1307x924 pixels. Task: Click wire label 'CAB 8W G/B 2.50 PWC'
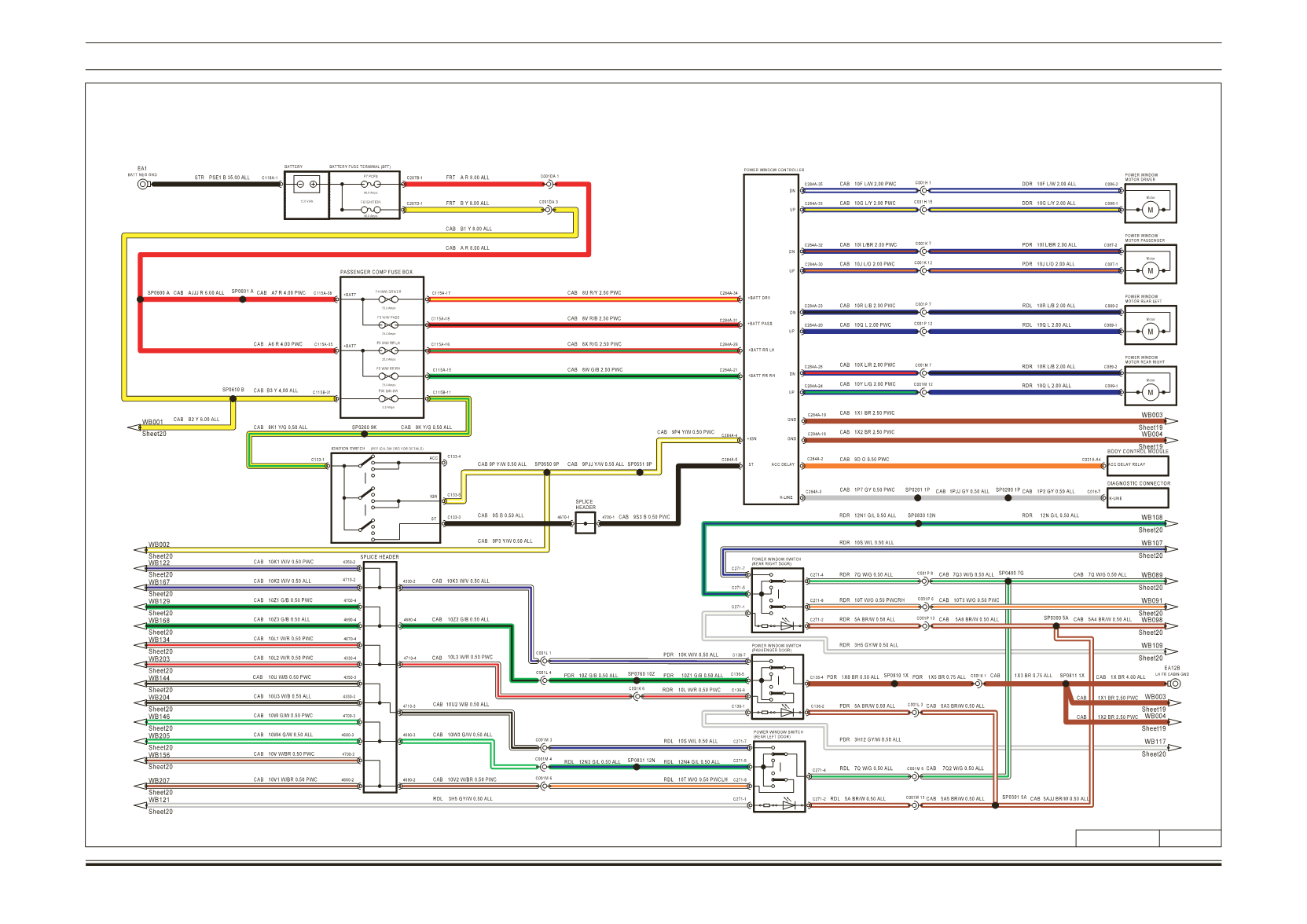coord(595,369)
